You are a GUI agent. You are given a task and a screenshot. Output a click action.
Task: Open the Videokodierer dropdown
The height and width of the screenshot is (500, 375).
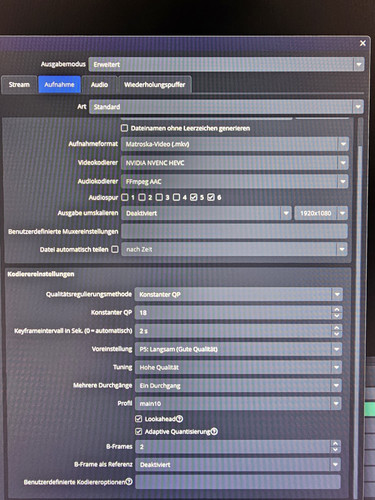(235, 163)
